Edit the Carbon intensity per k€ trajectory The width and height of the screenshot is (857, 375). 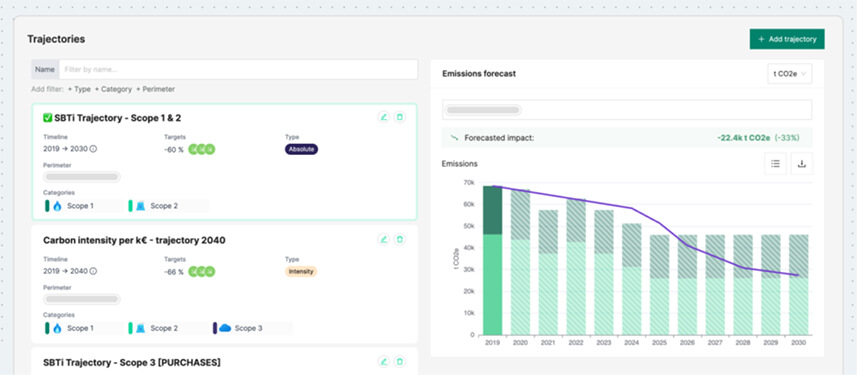pyautogui.click(x=384, y=239)
